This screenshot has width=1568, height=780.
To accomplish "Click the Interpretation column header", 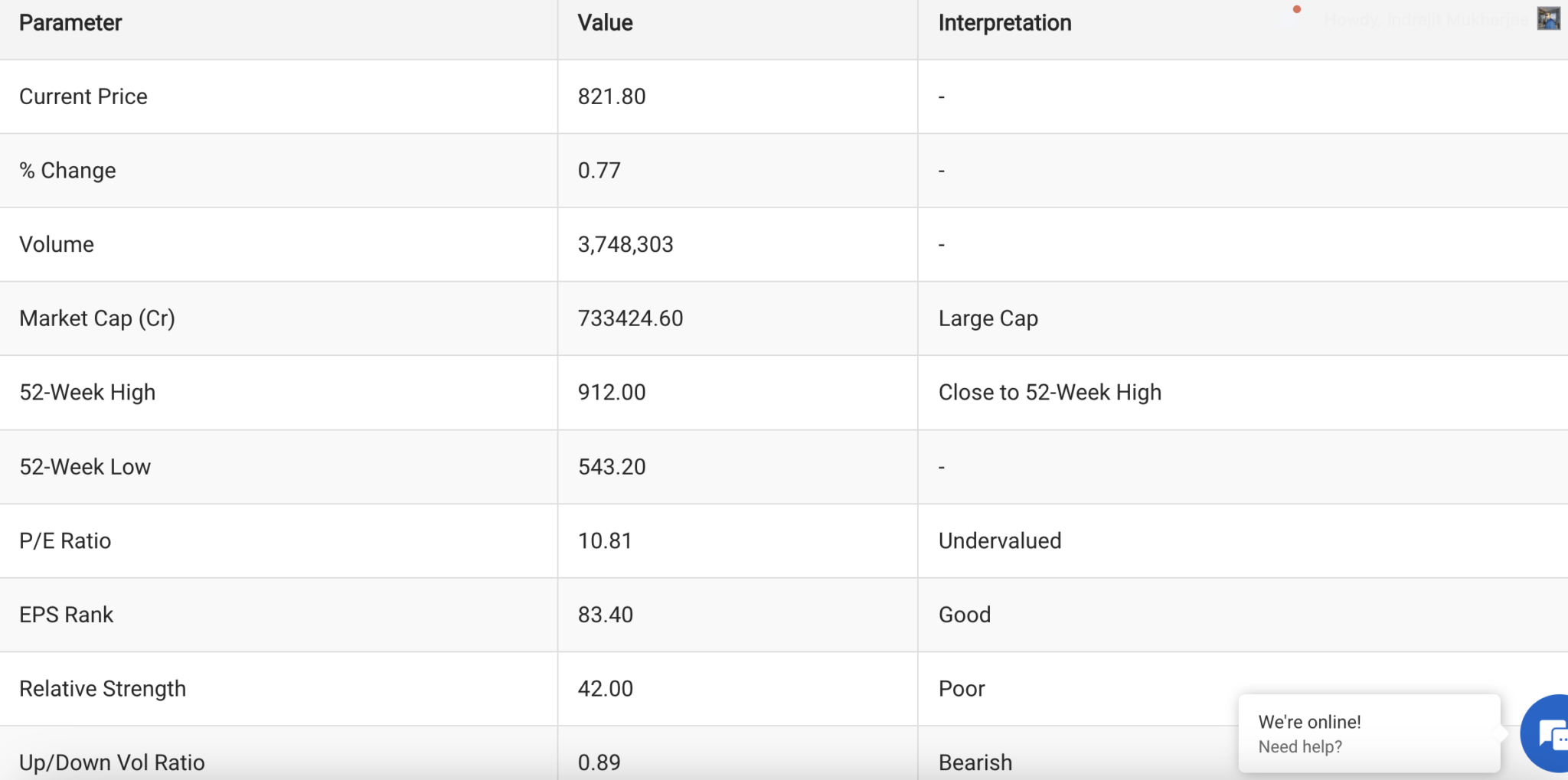I will pos(1004,22).
